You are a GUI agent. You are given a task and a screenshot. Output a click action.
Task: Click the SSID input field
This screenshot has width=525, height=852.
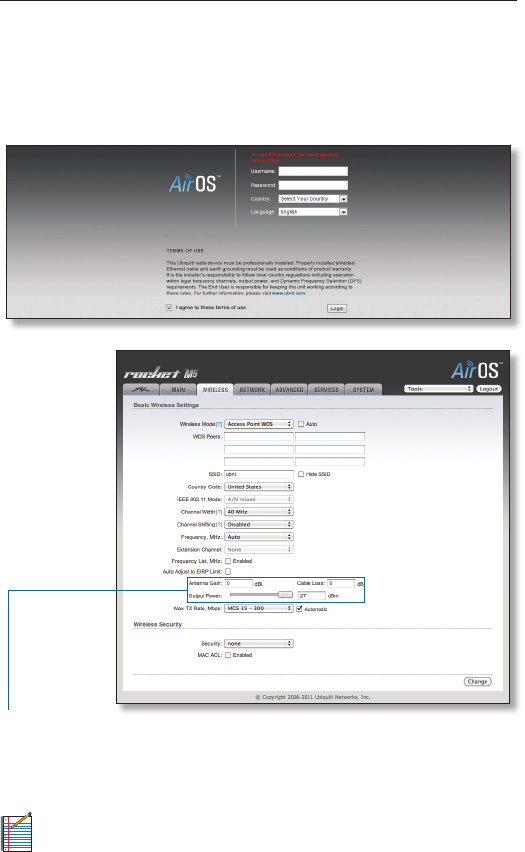click(259, 474)
